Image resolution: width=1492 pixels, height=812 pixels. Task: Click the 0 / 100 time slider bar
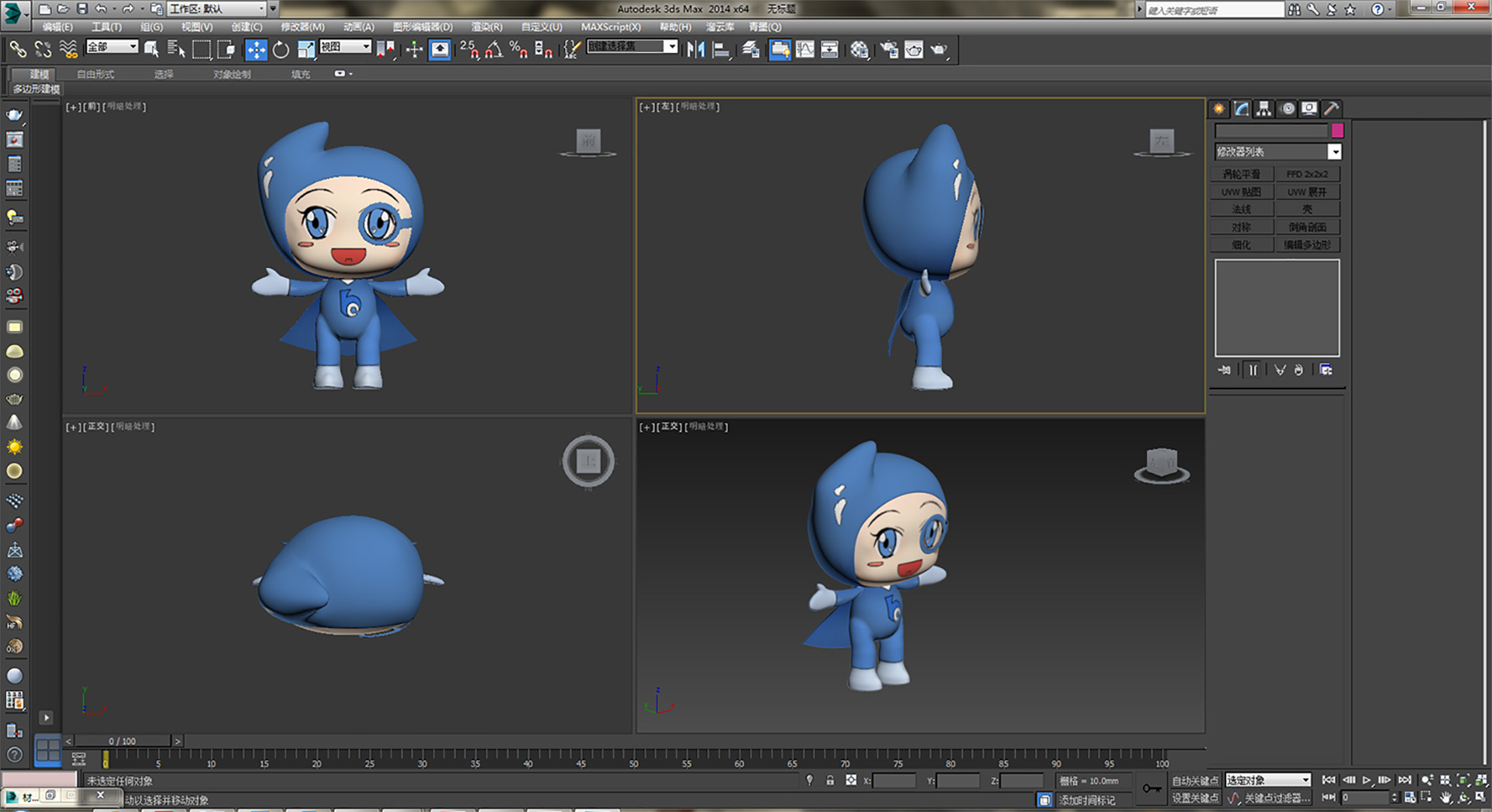(123, 741)
